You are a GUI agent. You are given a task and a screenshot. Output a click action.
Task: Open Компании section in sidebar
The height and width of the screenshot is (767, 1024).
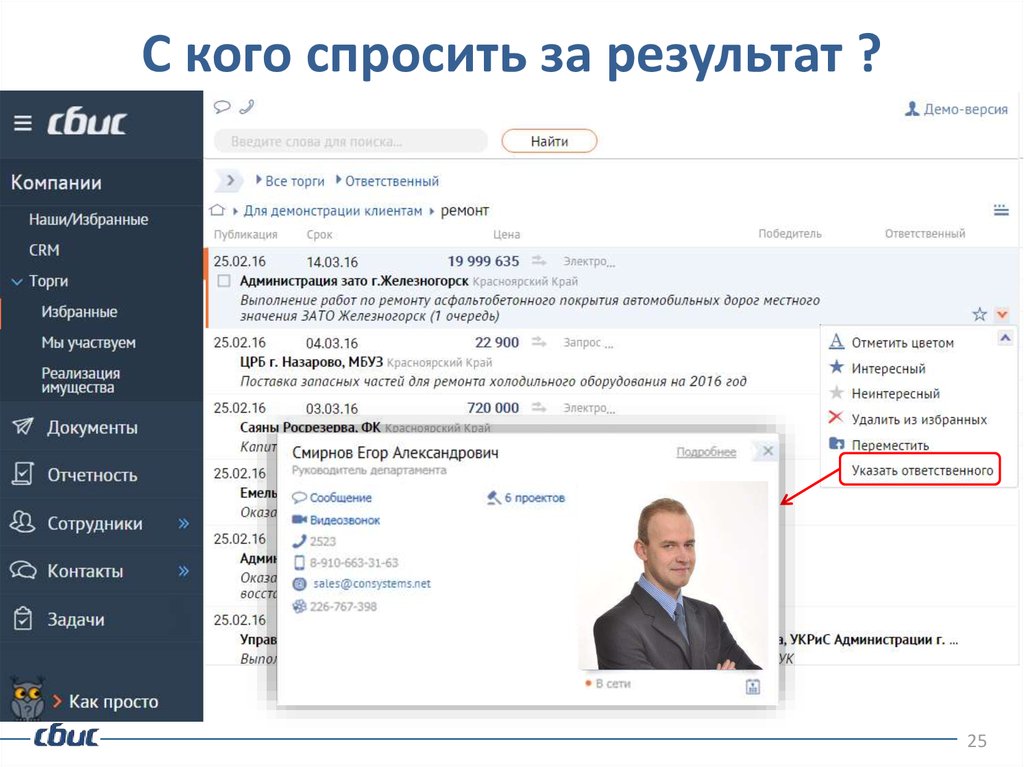pyautogui.click(x=56, y=182)
